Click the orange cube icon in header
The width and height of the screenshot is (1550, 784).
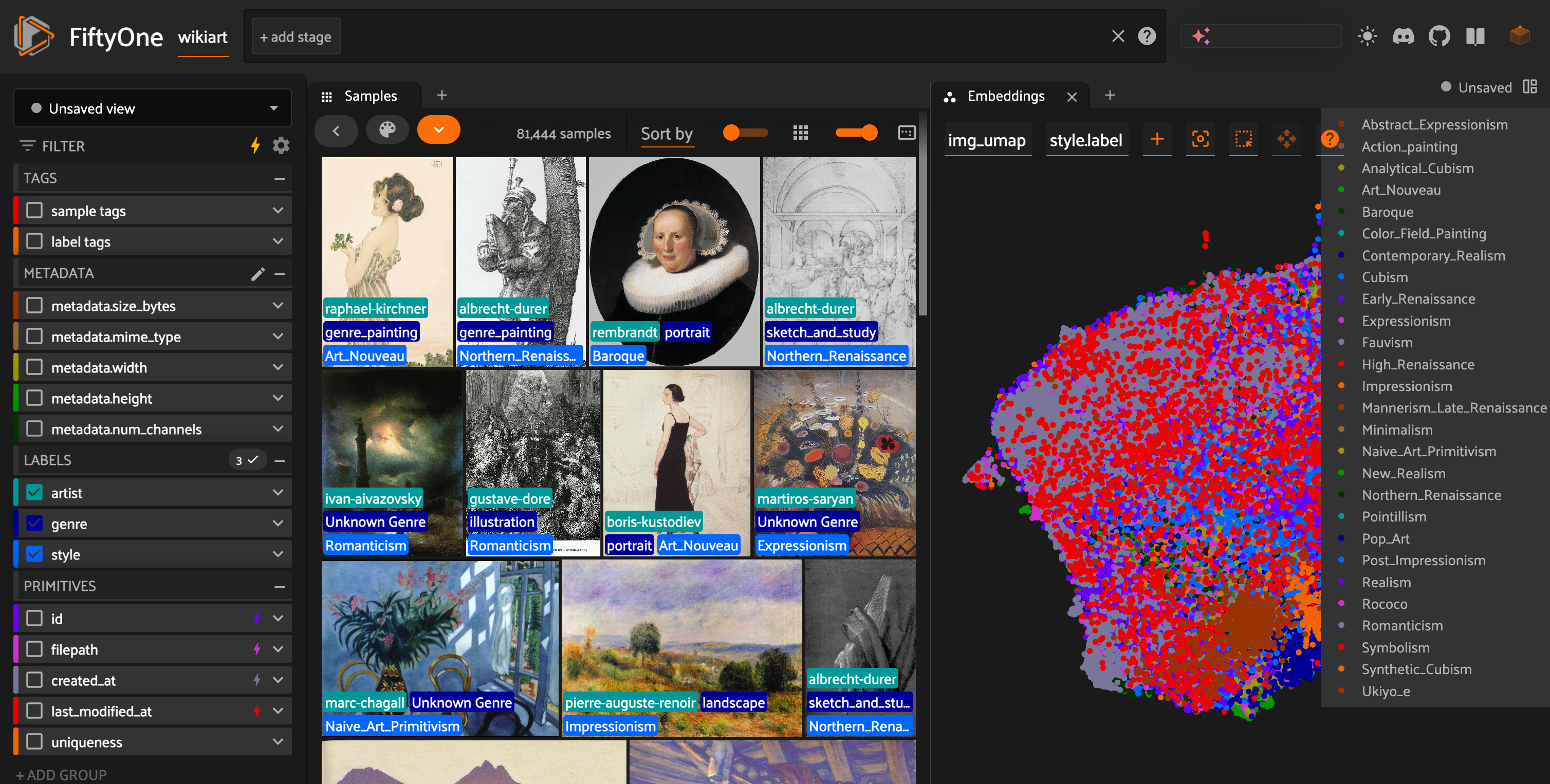point(1519,36)
